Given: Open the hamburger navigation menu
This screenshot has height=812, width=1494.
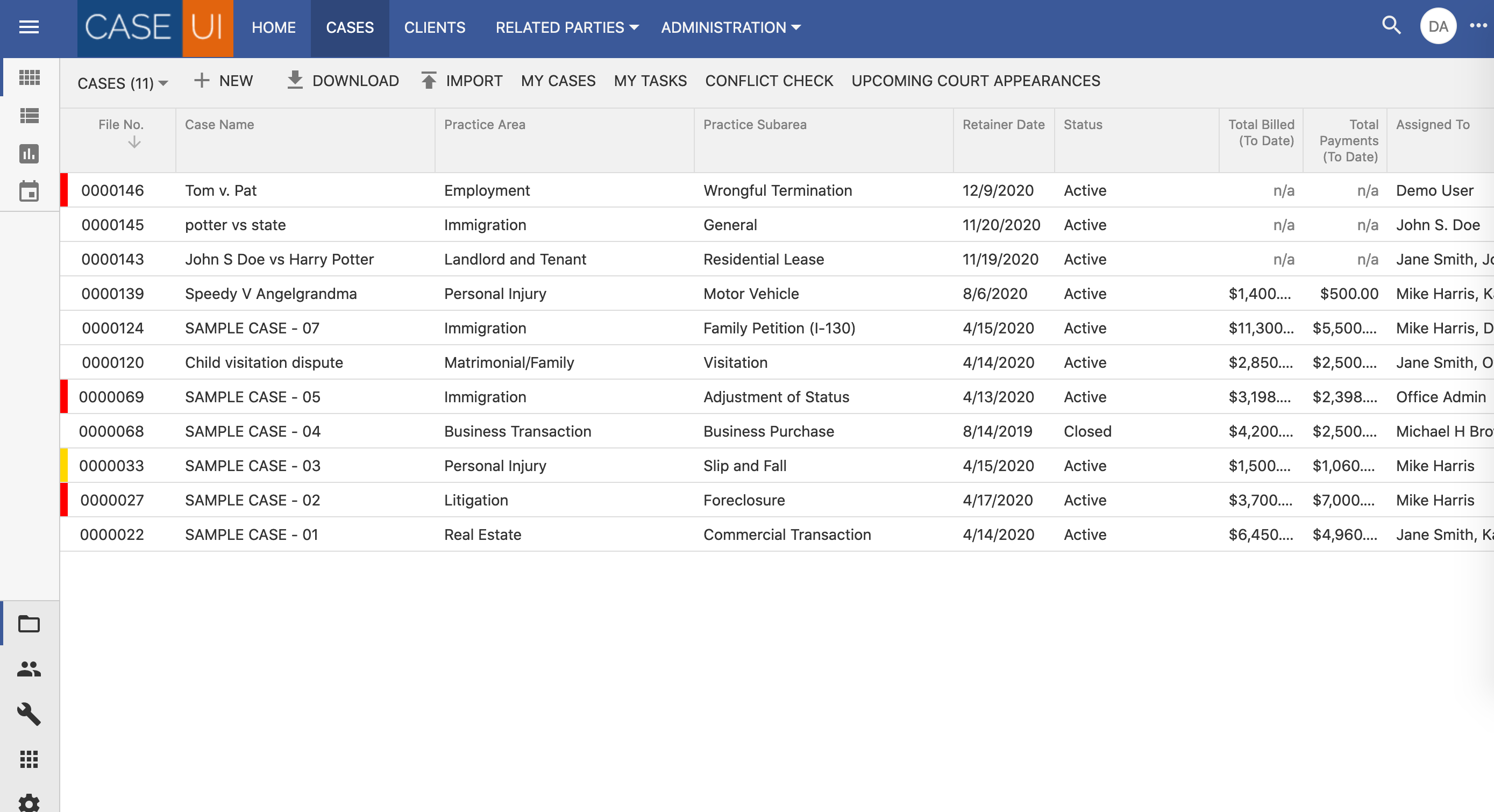Looking at the screenshot, I should (x=29, y=27).
